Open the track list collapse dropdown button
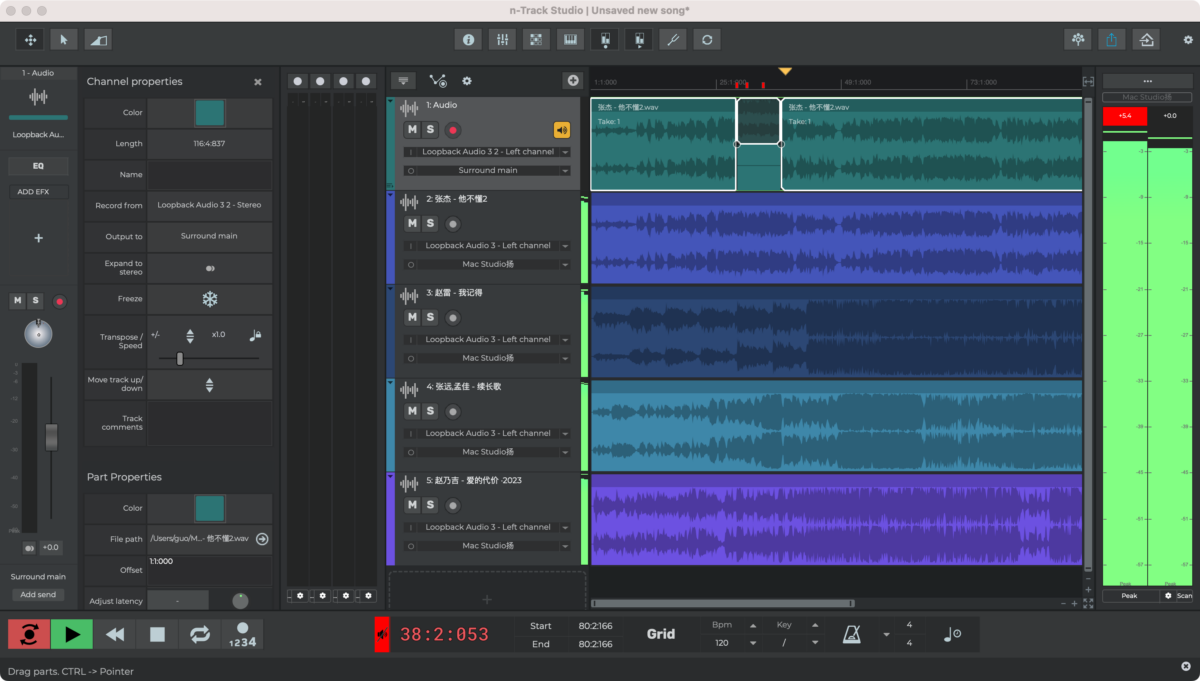 tap(403, 81)
